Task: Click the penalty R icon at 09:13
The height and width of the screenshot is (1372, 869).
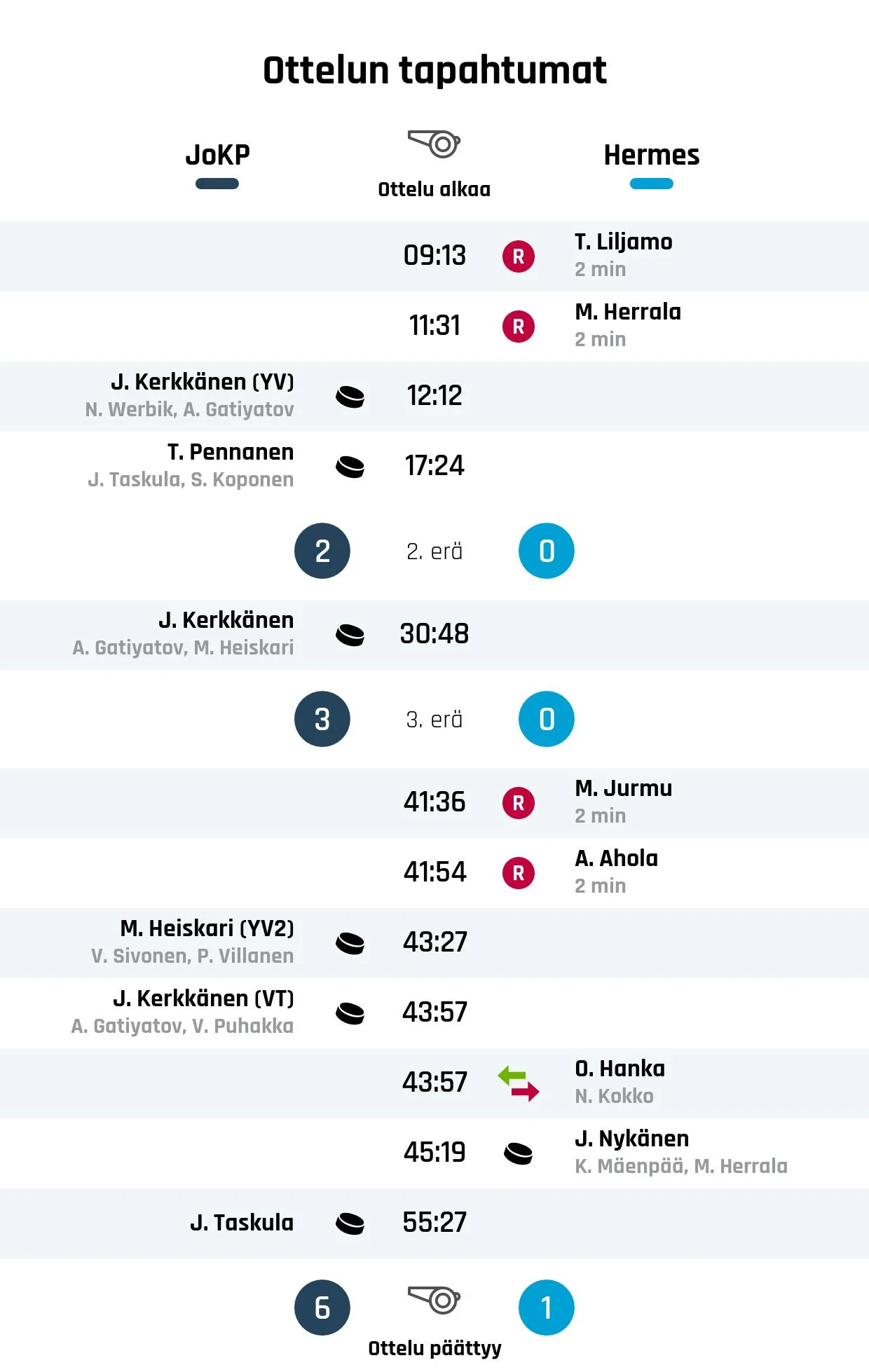Action: pyautogui.click(x=519, y=256)
